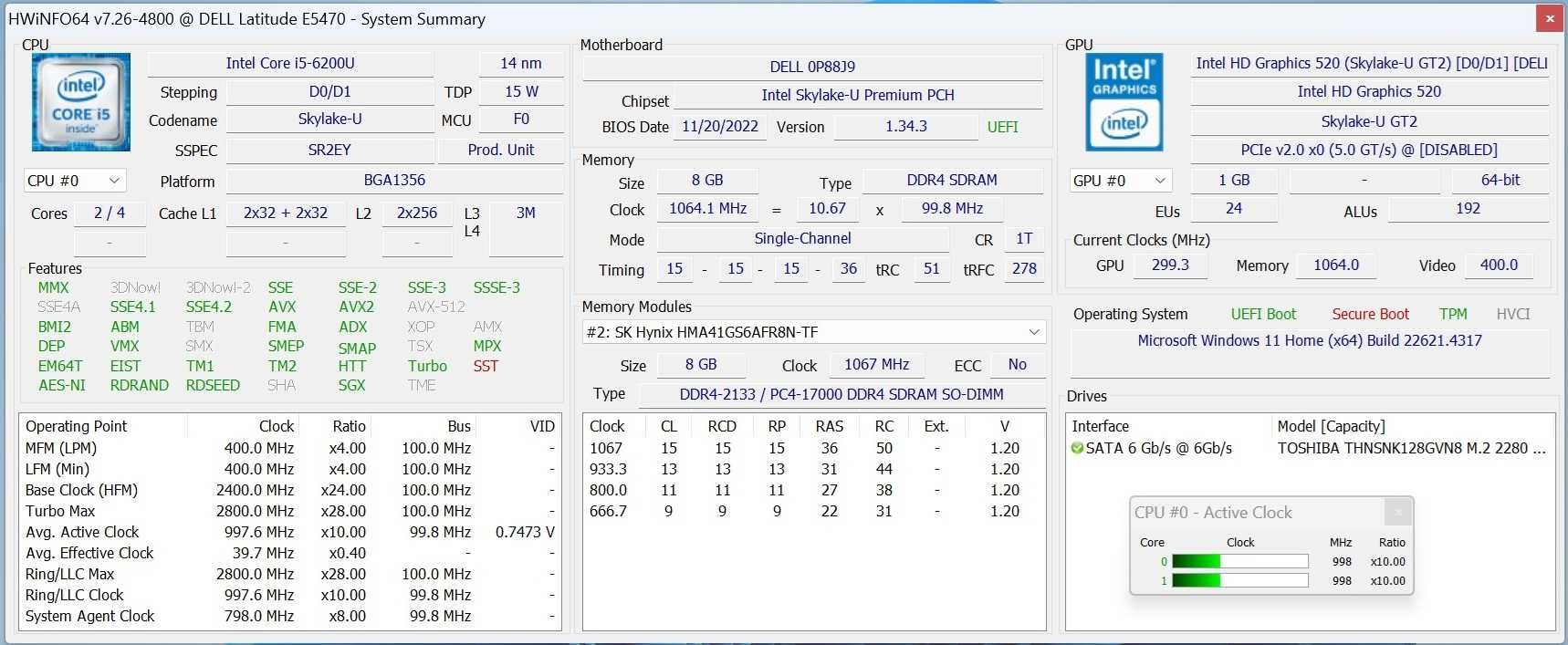Click the BGA1356 platform value
1568x645 pixels.
394,181
